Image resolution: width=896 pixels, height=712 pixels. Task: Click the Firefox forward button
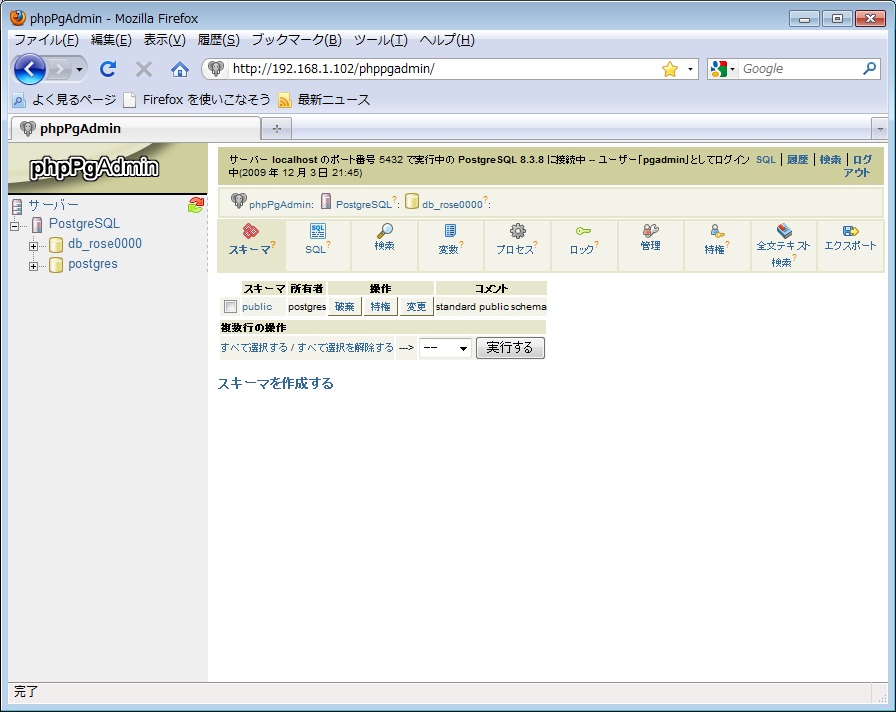pos(58,70)
